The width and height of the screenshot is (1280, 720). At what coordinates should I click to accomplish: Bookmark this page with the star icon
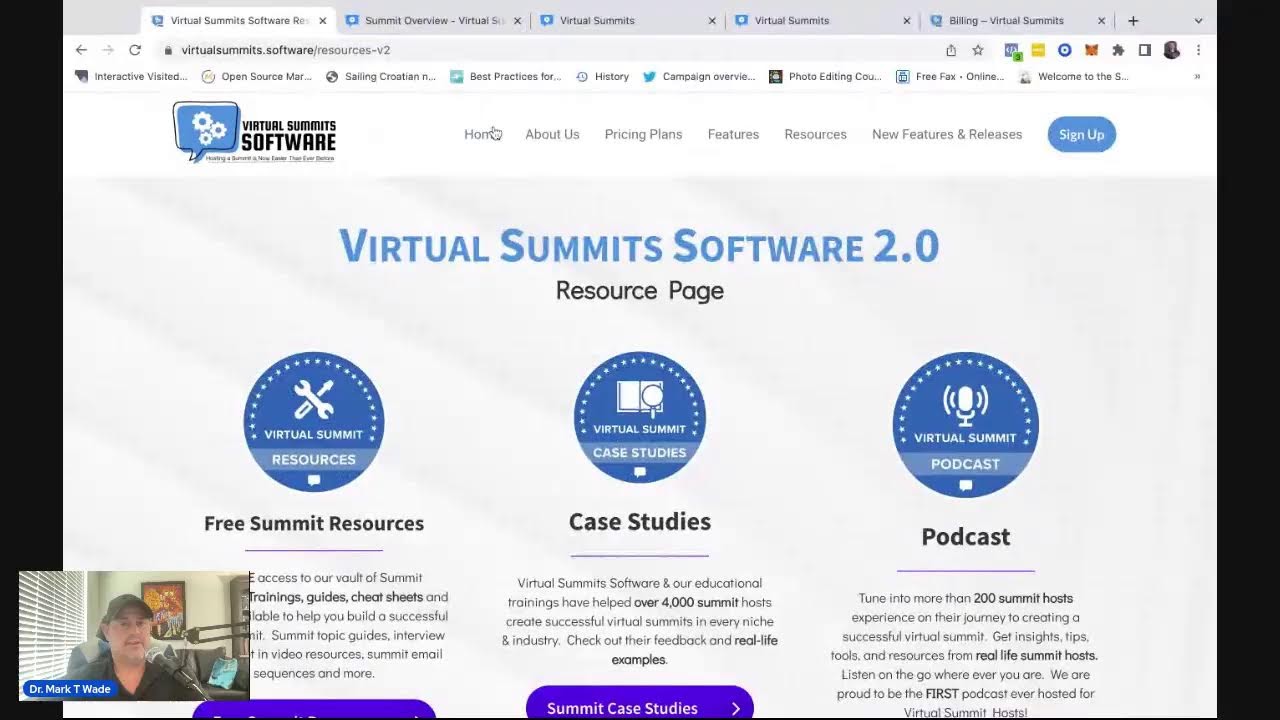[978, 50]
